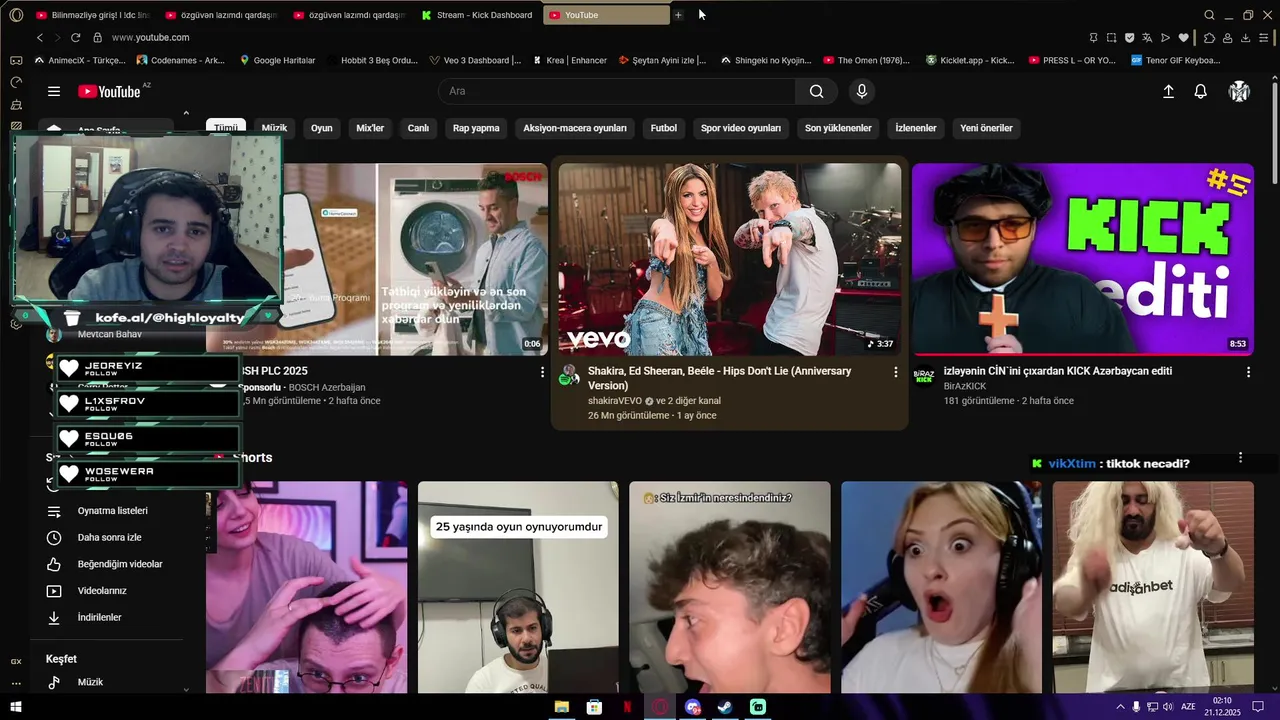
Task: Open the Google Haritalar bookmark
Action: click(x=276, y=60)
